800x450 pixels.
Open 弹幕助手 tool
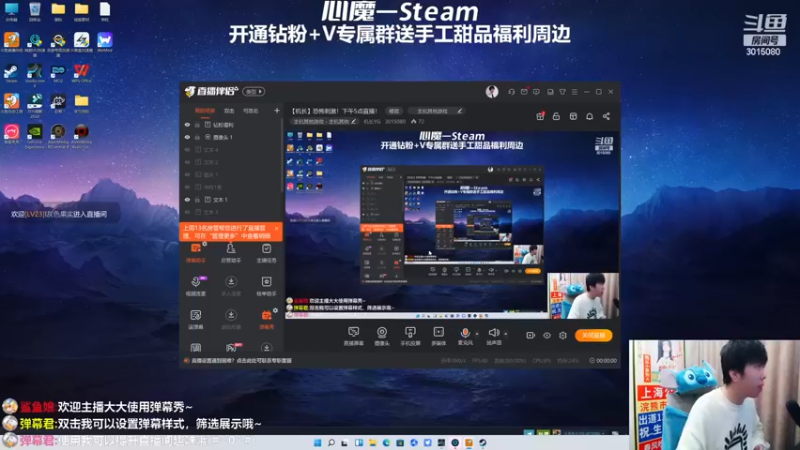(x=196, y=253)
